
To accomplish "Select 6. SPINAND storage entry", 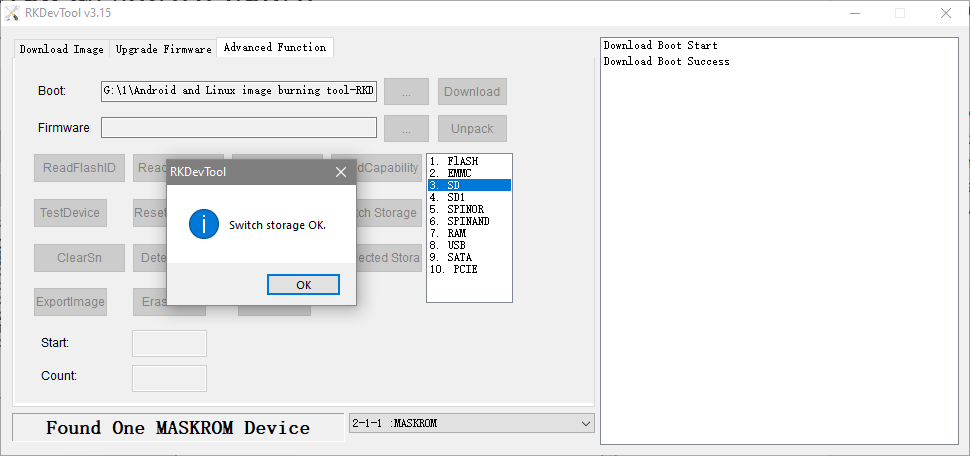I will [469, 221].
